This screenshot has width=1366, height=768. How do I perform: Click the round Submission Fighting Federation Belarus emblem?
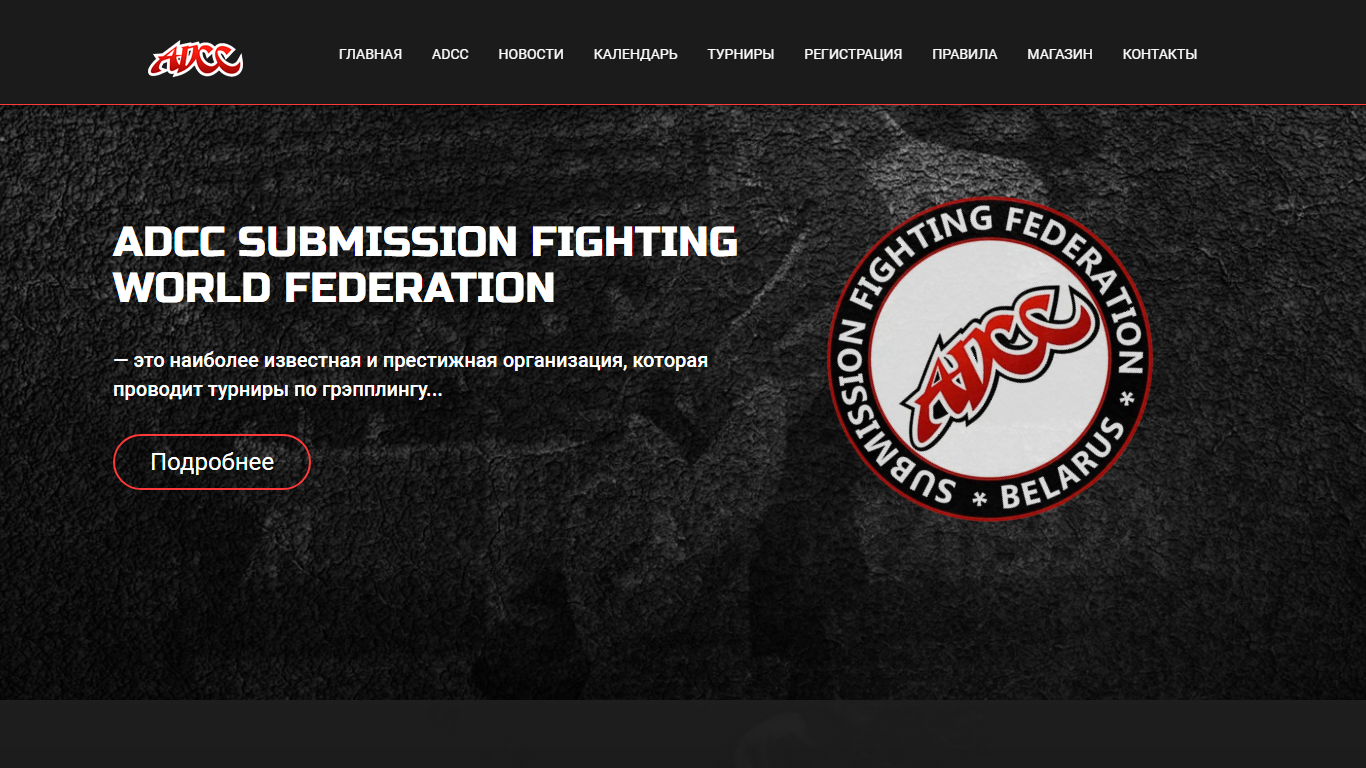tap(990, 360)
